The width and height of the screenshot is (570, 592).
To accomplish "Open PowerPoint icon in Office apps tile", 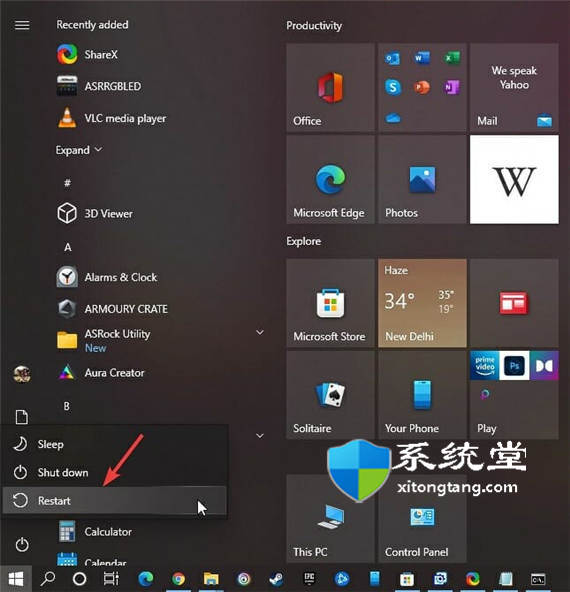I will click(422, 87).
